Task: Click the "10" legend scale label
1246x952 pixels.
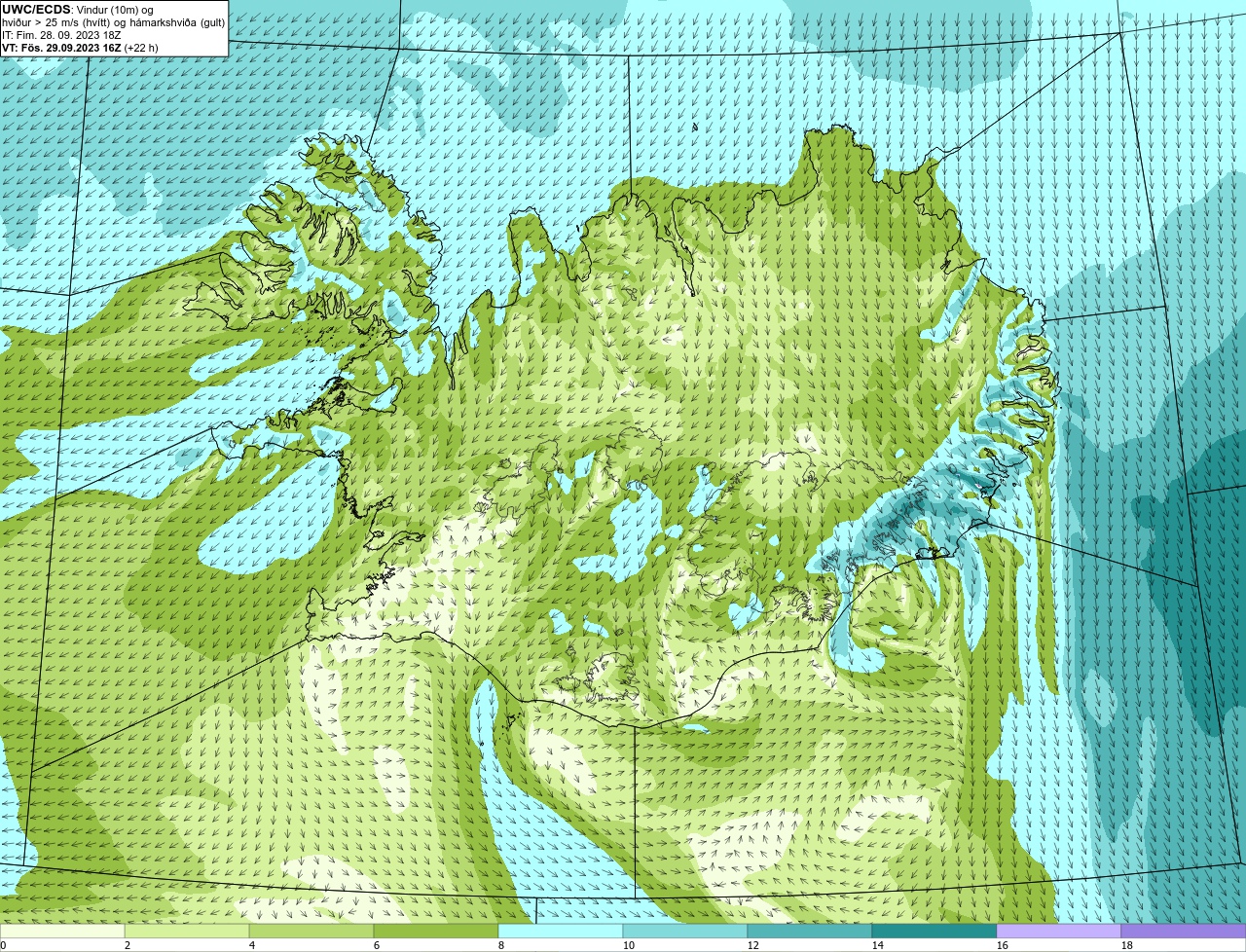Action: (x=629, y=945)
